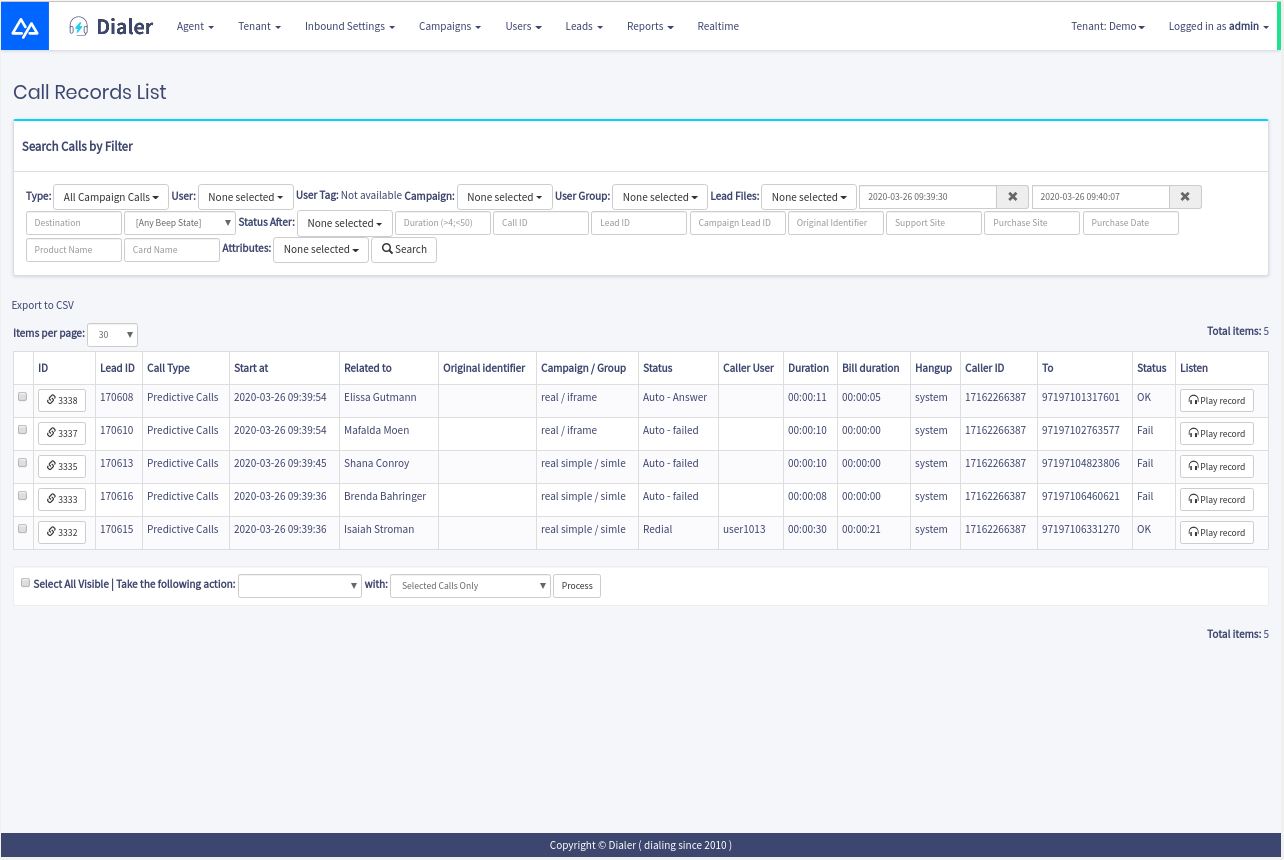Image resolution: width=1284 pixels, height=860 pixels.
Task: Tick checkbox for call 3332 row
Action: coord(23,529)
